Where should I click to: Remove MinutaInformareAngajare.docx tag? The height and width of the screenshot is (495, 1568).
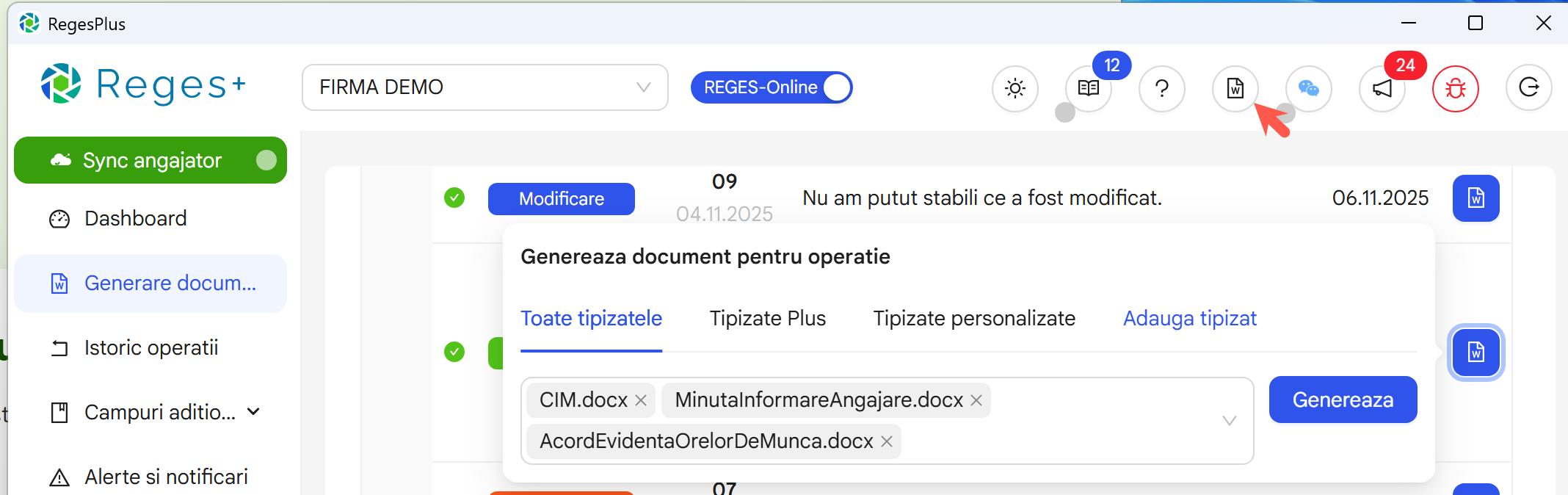(x=976, y=400)
